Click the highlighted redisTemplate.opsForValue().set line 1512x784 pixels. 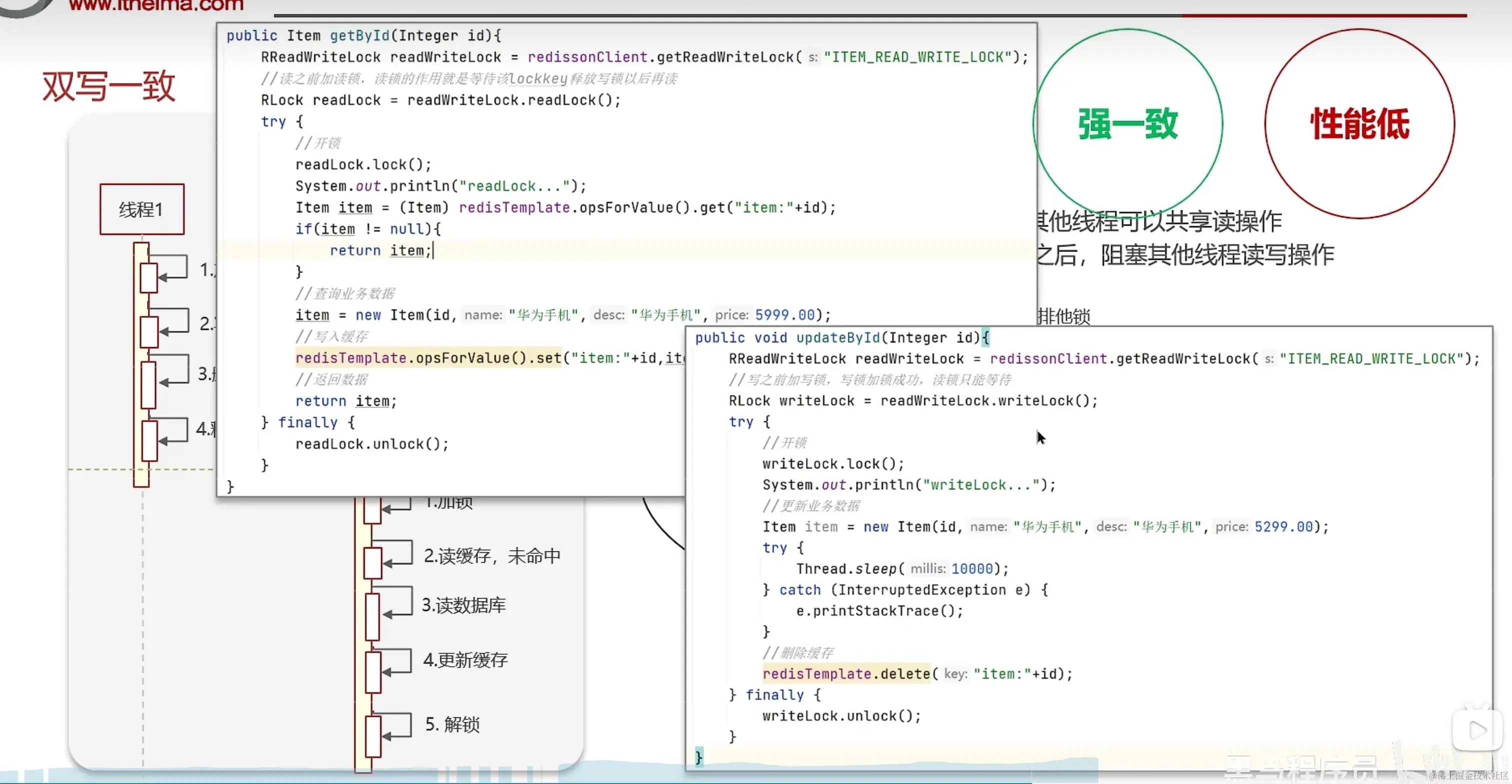(428, 358)
